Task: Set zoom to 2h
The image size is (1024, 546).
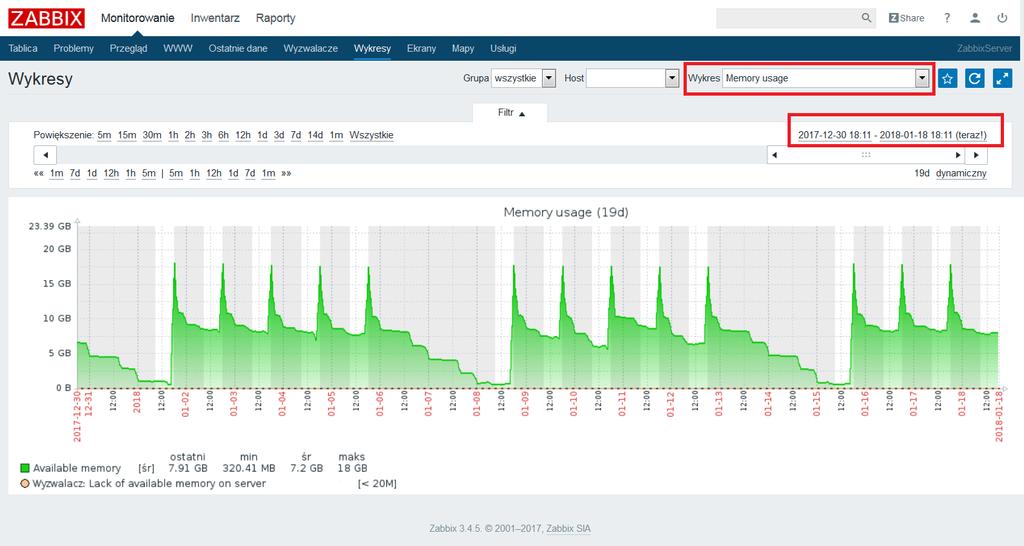Action: [x=189, y=135]
